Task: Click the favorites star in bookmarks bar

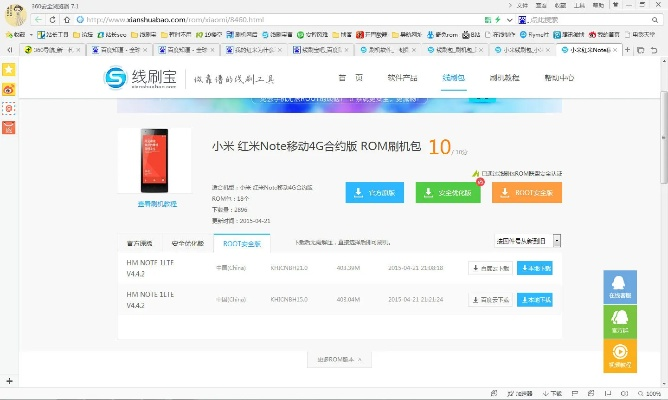Action: pos(9,35)
